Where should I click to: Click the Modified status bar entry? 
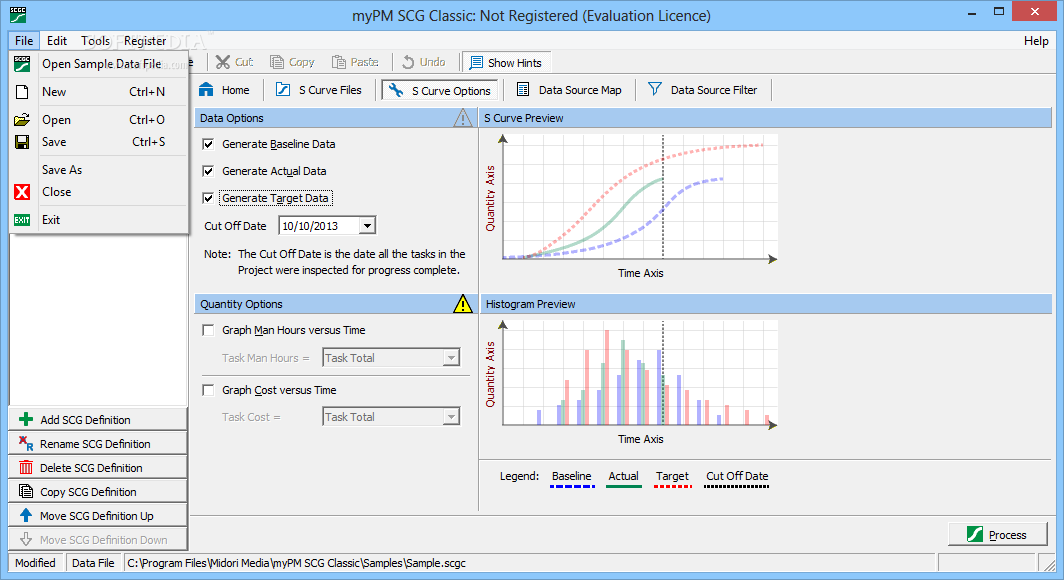36,563
